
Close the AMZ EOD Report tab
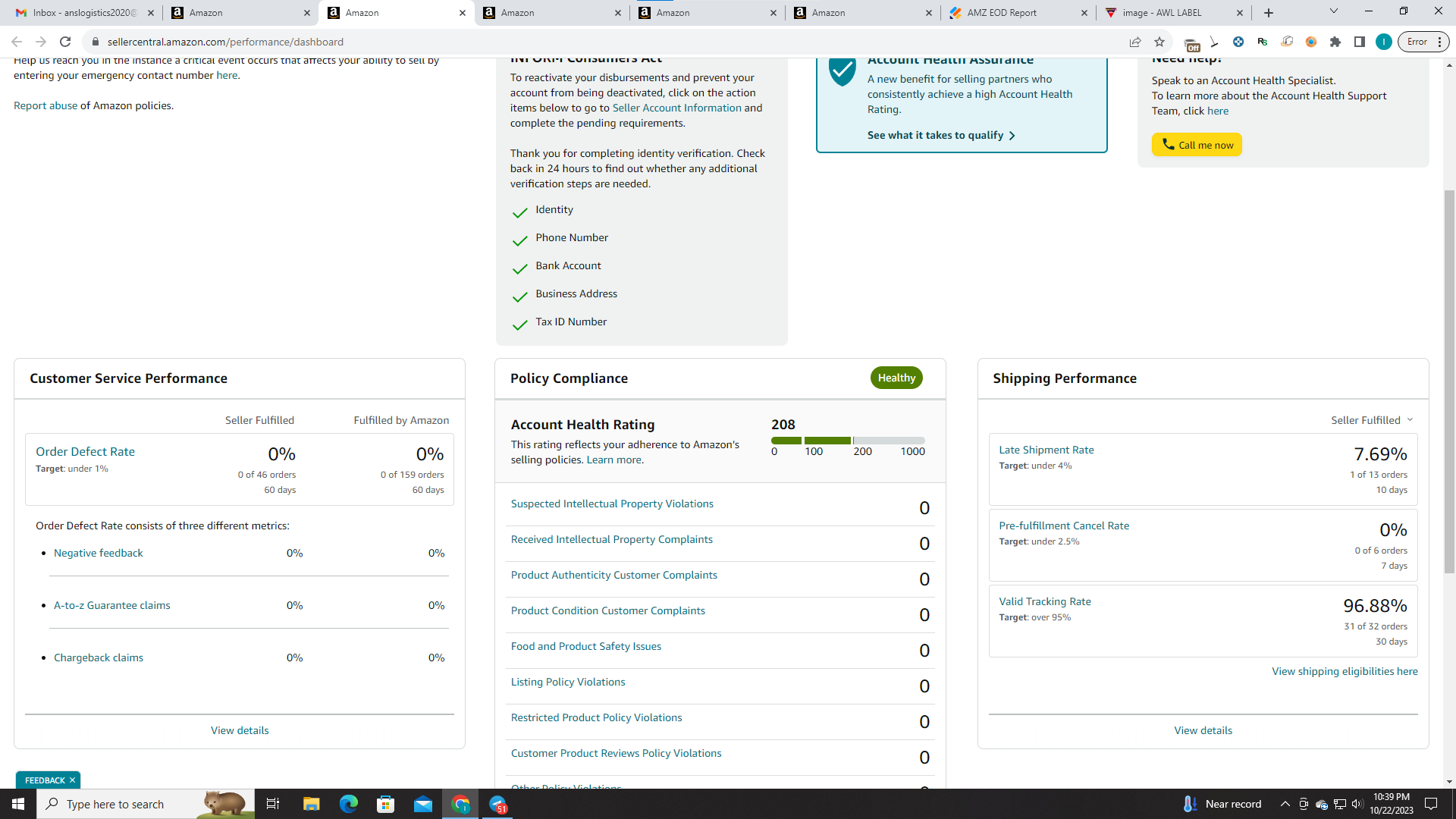[x=1084, y=13]
